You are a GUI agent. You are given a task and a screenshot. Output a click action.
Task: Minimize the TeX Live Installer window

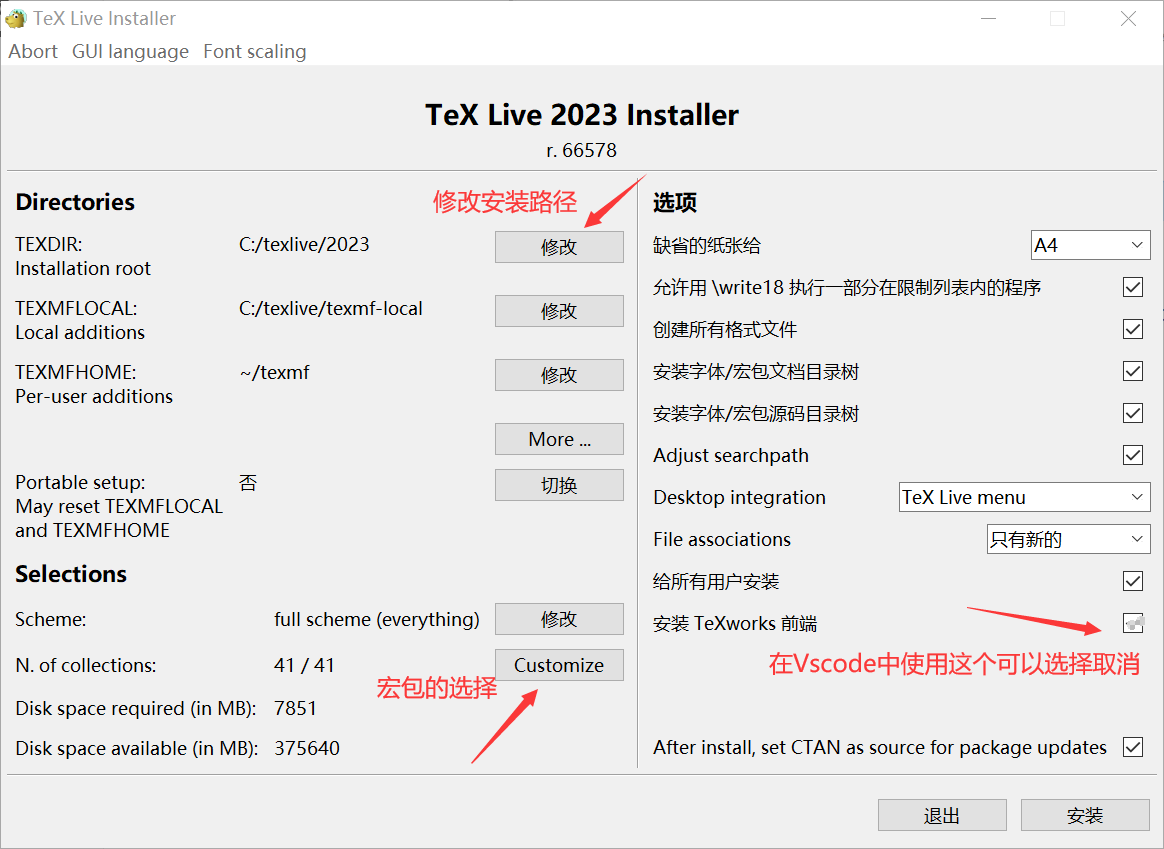click(x=988, y=19)
